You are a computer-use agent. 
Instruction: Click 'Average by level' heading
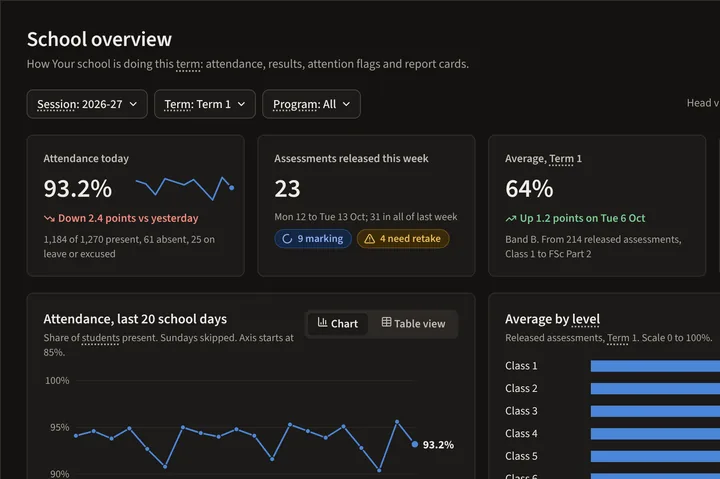pyautogui.click(x=552, y=319)
